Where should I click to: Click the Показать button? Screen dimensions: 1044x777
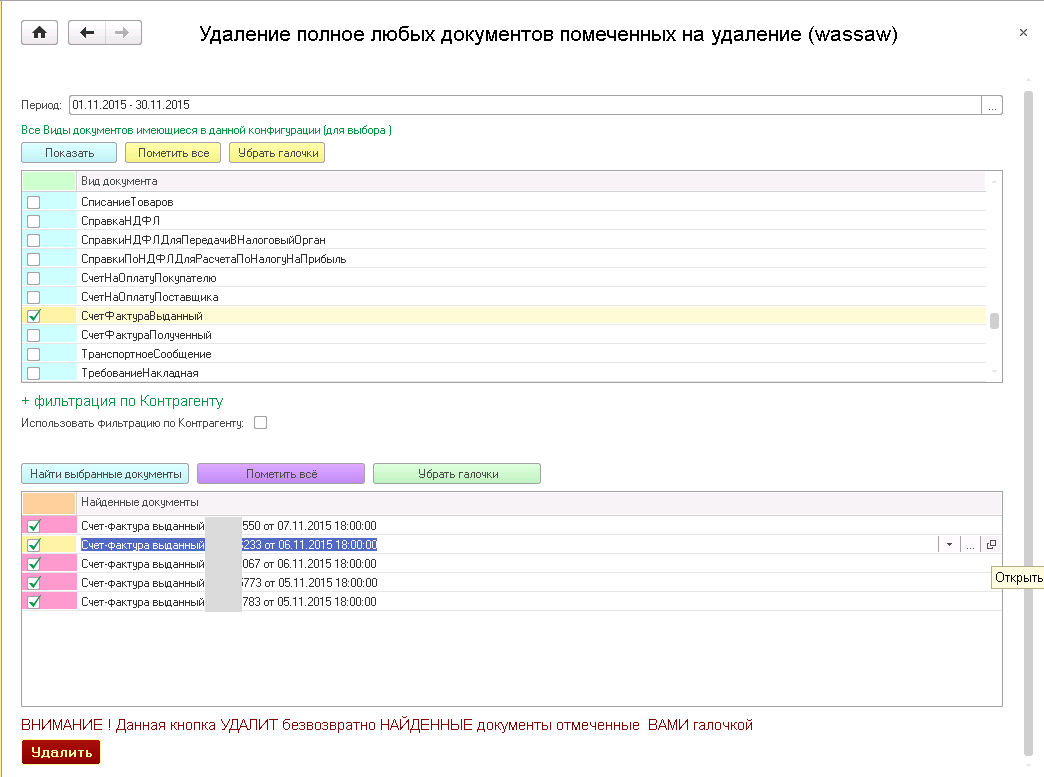tap(69, 153)
